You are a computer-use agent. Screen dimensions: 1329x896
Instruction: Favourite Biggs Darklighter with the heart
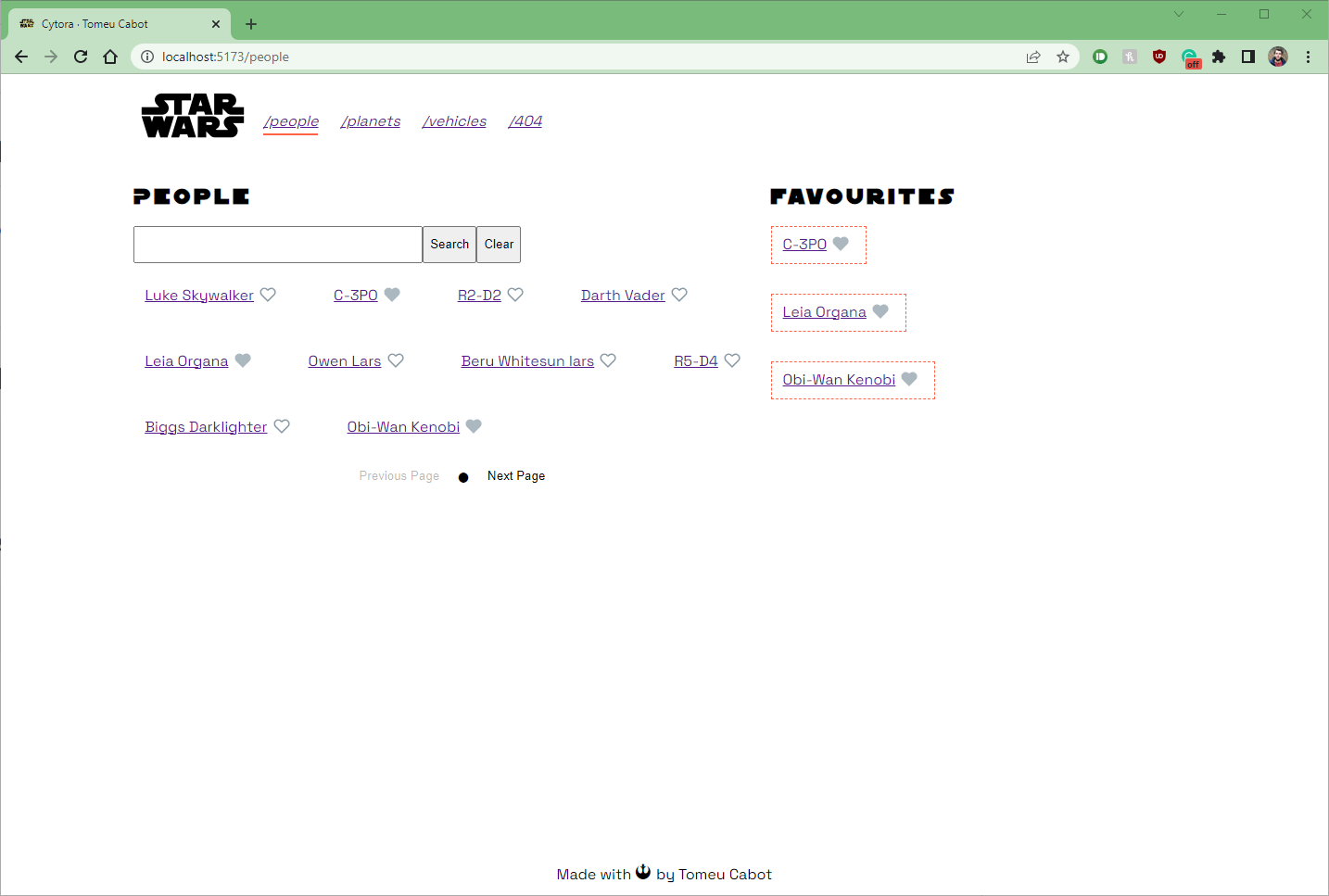282,426
